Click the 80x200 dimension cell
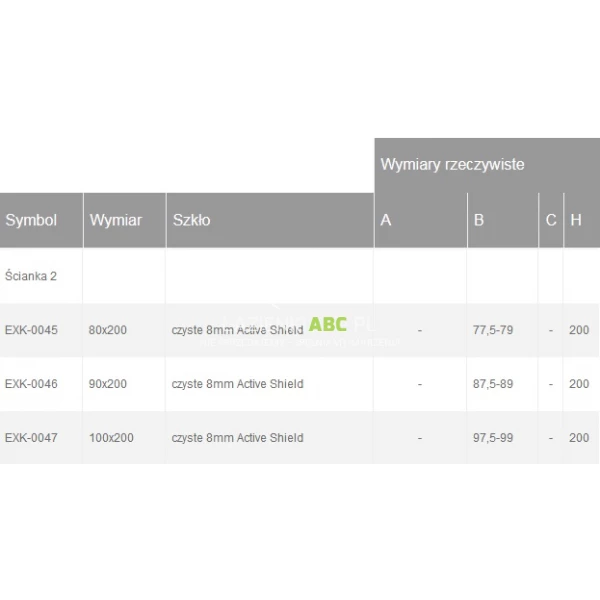The height and width of the screenshot is (600, 600). pos(108,330)
